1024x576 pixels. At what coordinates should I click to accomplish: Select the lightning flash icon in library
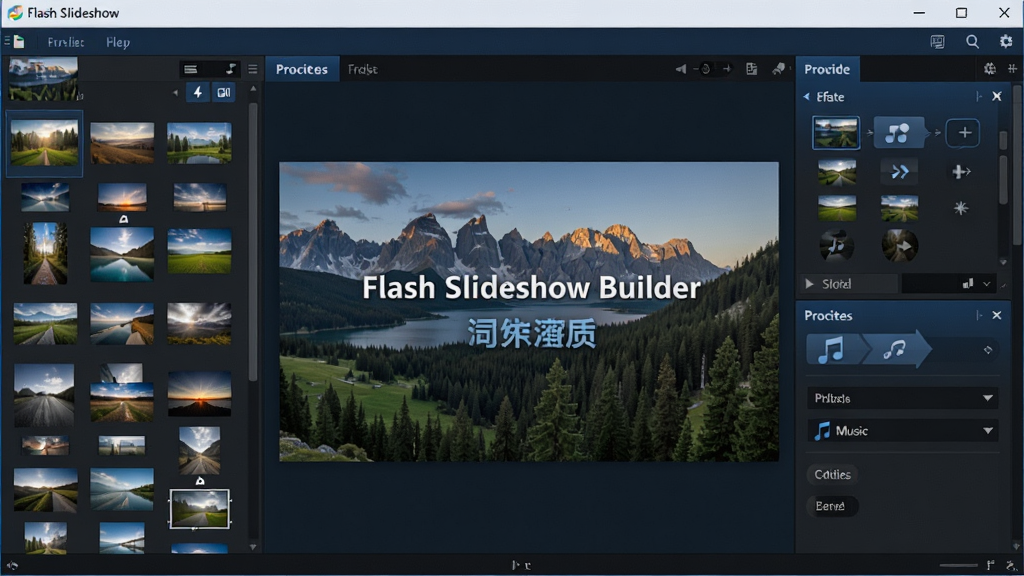click(197, 92)
